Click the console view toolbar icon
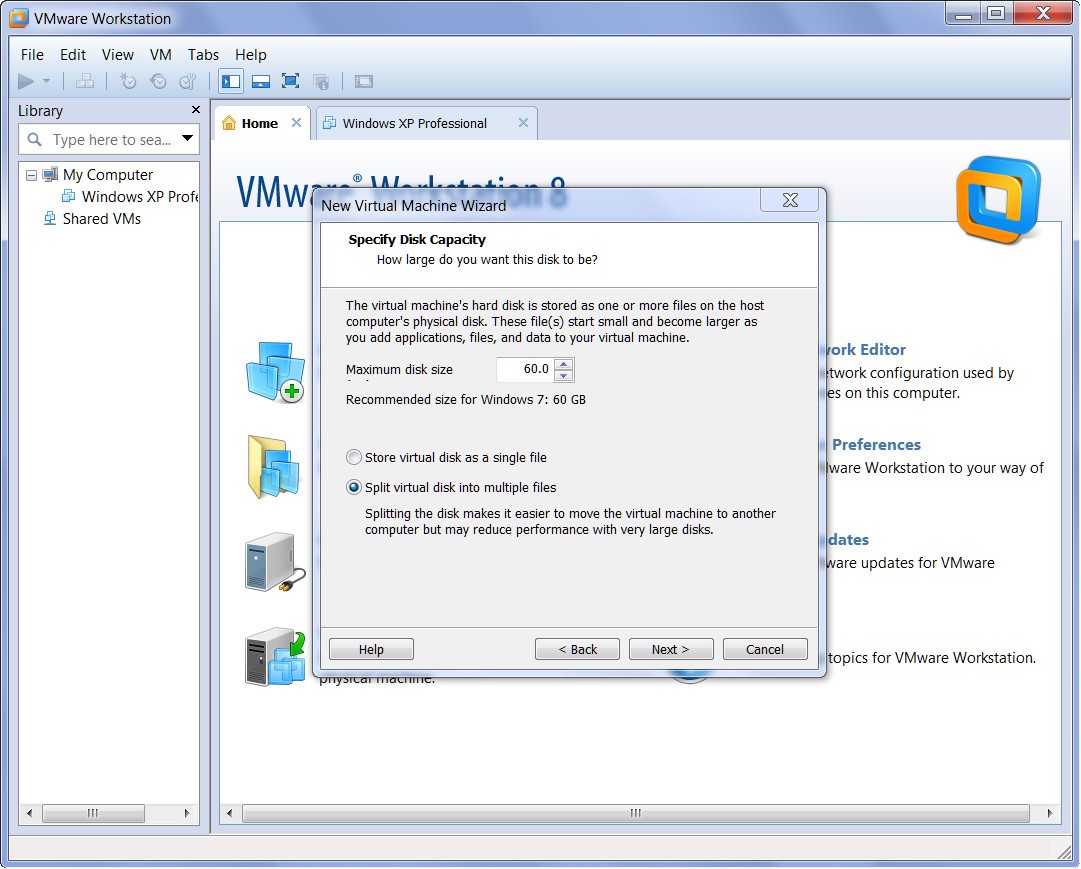Viewport: 1081px width, 869px height. (364, 81)
